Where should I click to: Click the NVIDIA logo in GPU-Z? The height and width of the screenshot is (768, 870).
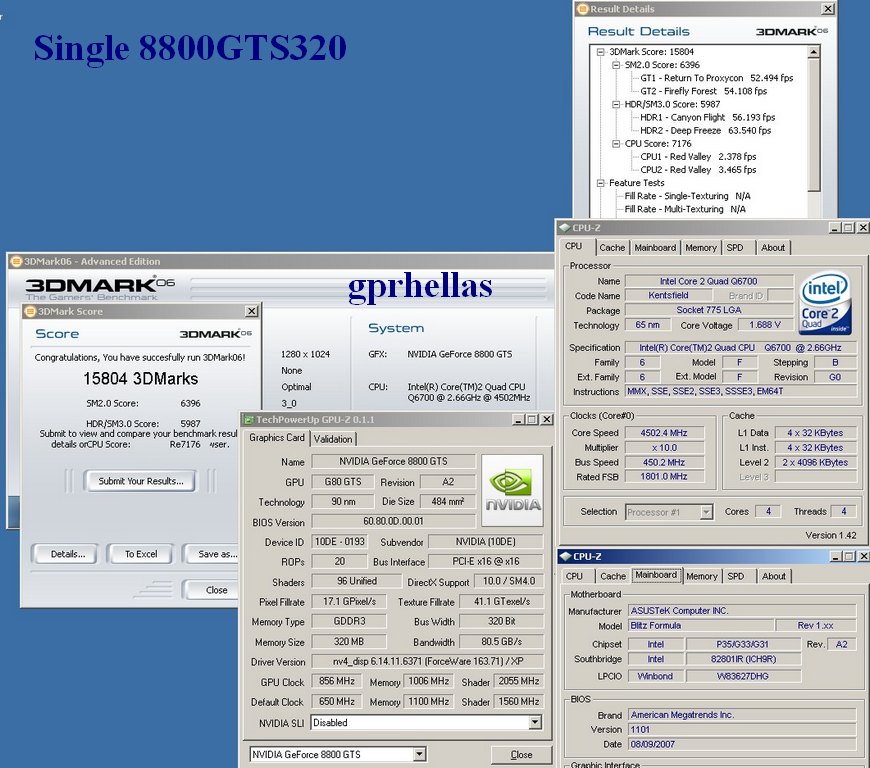tap(512, 490)
